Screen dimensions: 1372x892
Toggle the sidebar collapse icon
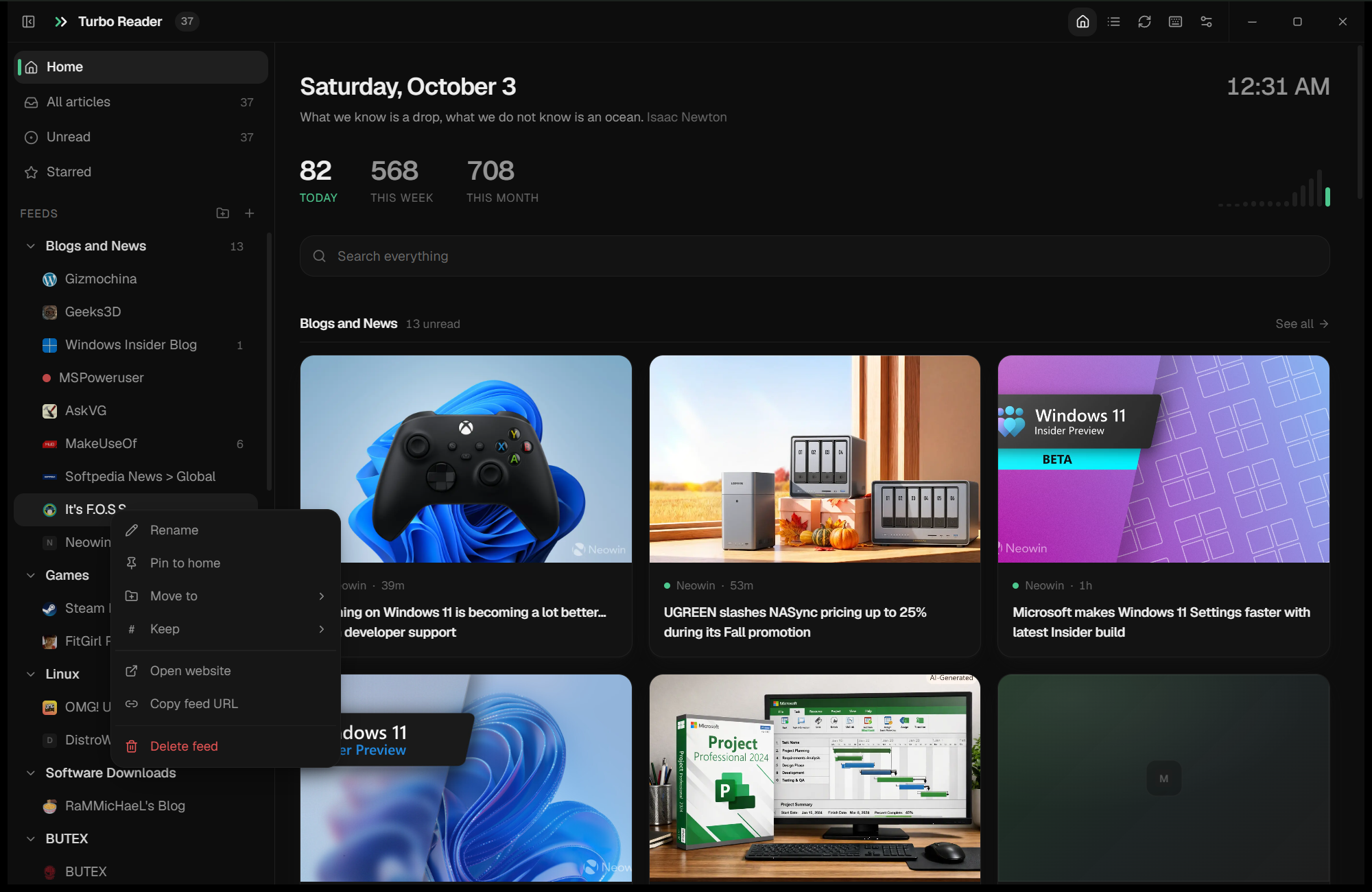[x=29, y=21]
